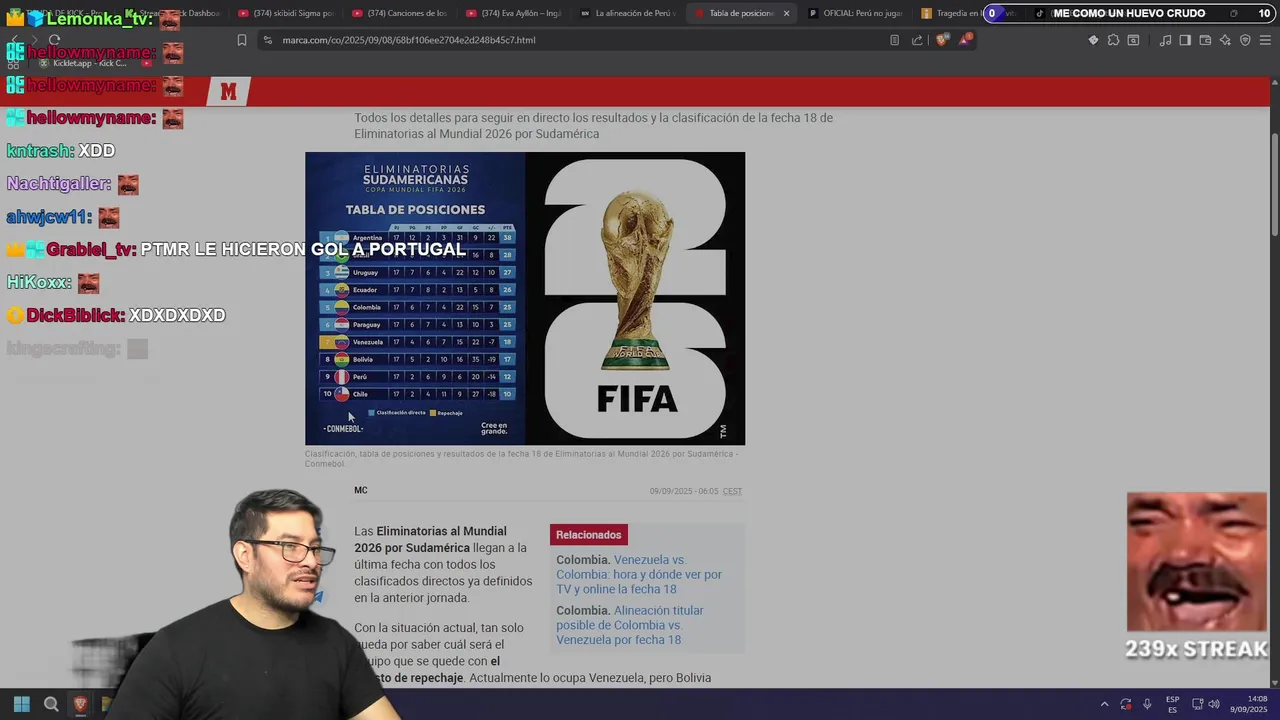The width and height of the screenshot is (1280, 720).
Task: Click the share page icon in address bar
Action: click(917, 40)
